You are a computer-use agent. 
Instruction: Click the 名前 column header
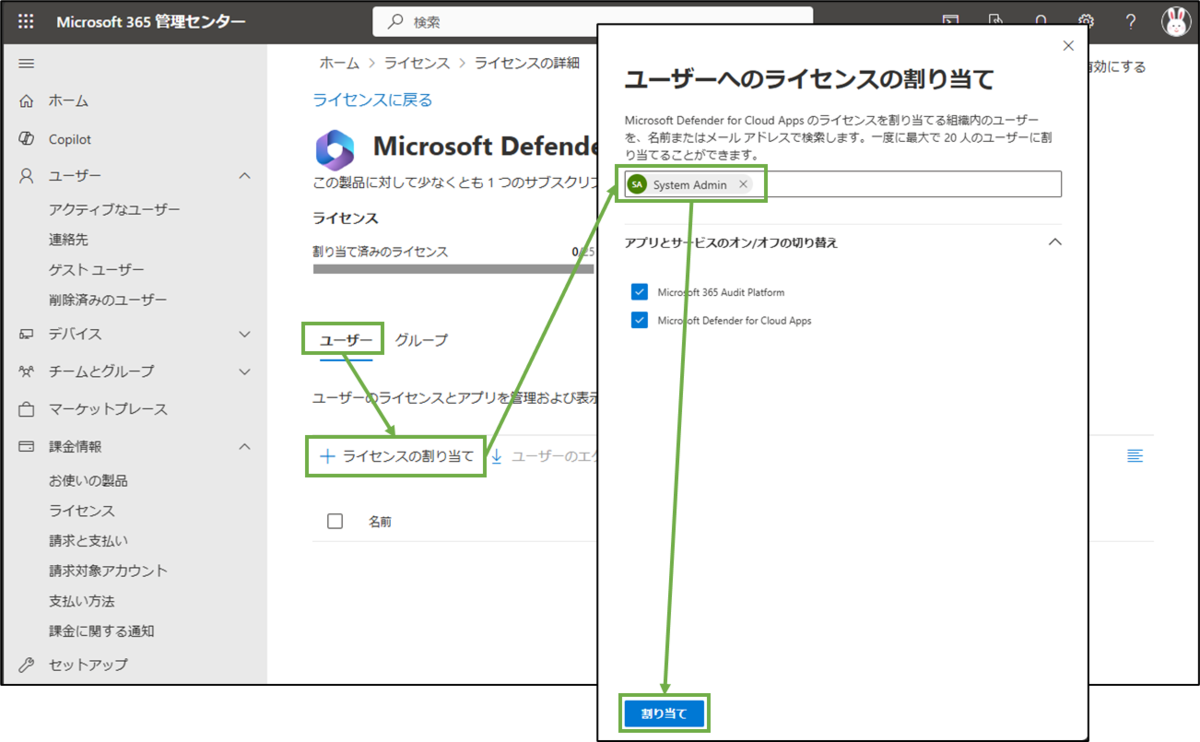point(380,521)
